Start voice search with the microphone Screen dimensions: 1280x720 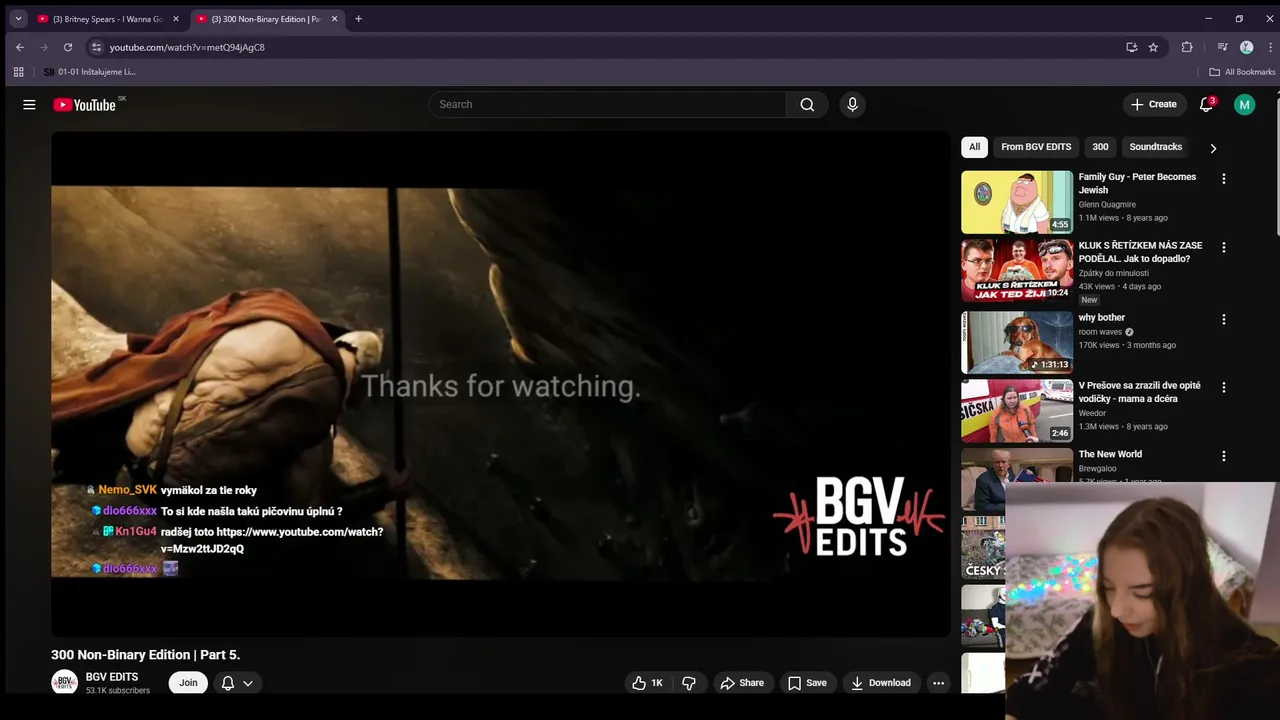(x=852, y=105)
